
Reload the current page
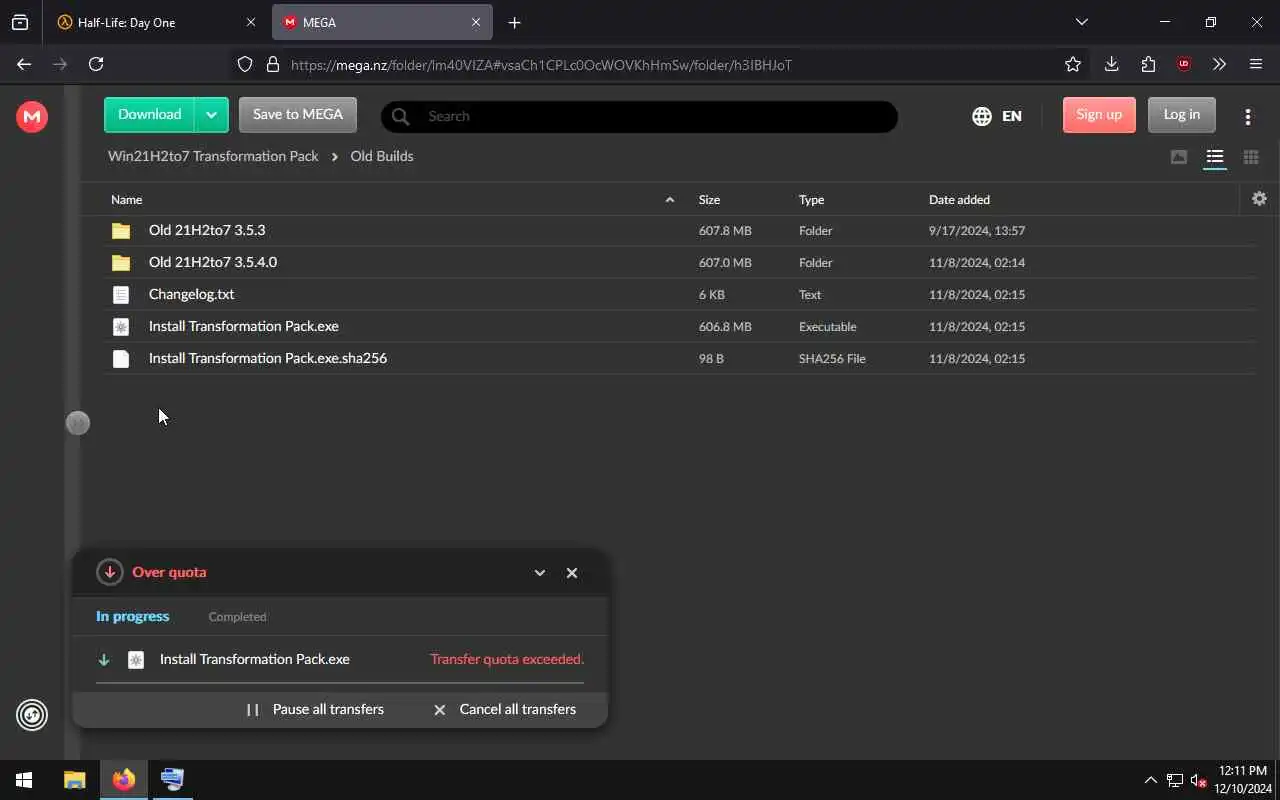coord(96,64)
